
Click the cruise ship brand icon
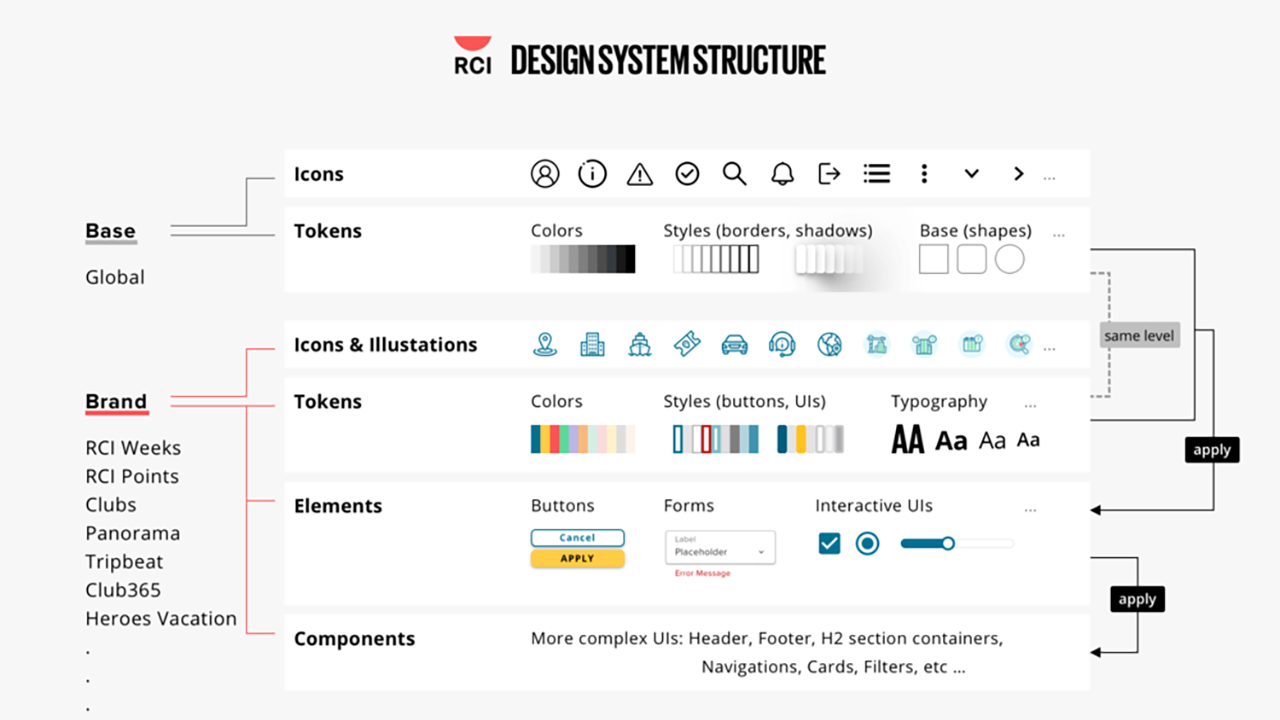pyautogui.click(x=640, y=345)
